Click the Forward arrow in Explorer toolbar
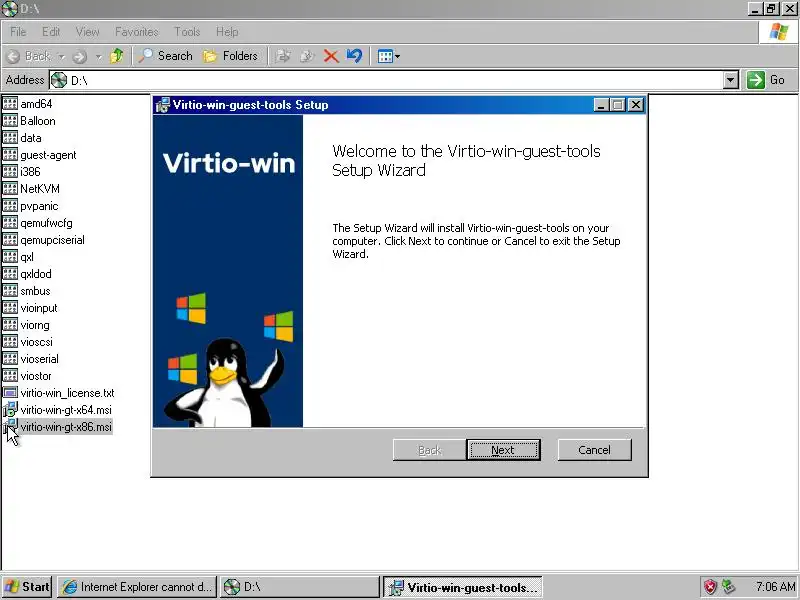Viewport: 800px width, 600px height. click(80, 56)
